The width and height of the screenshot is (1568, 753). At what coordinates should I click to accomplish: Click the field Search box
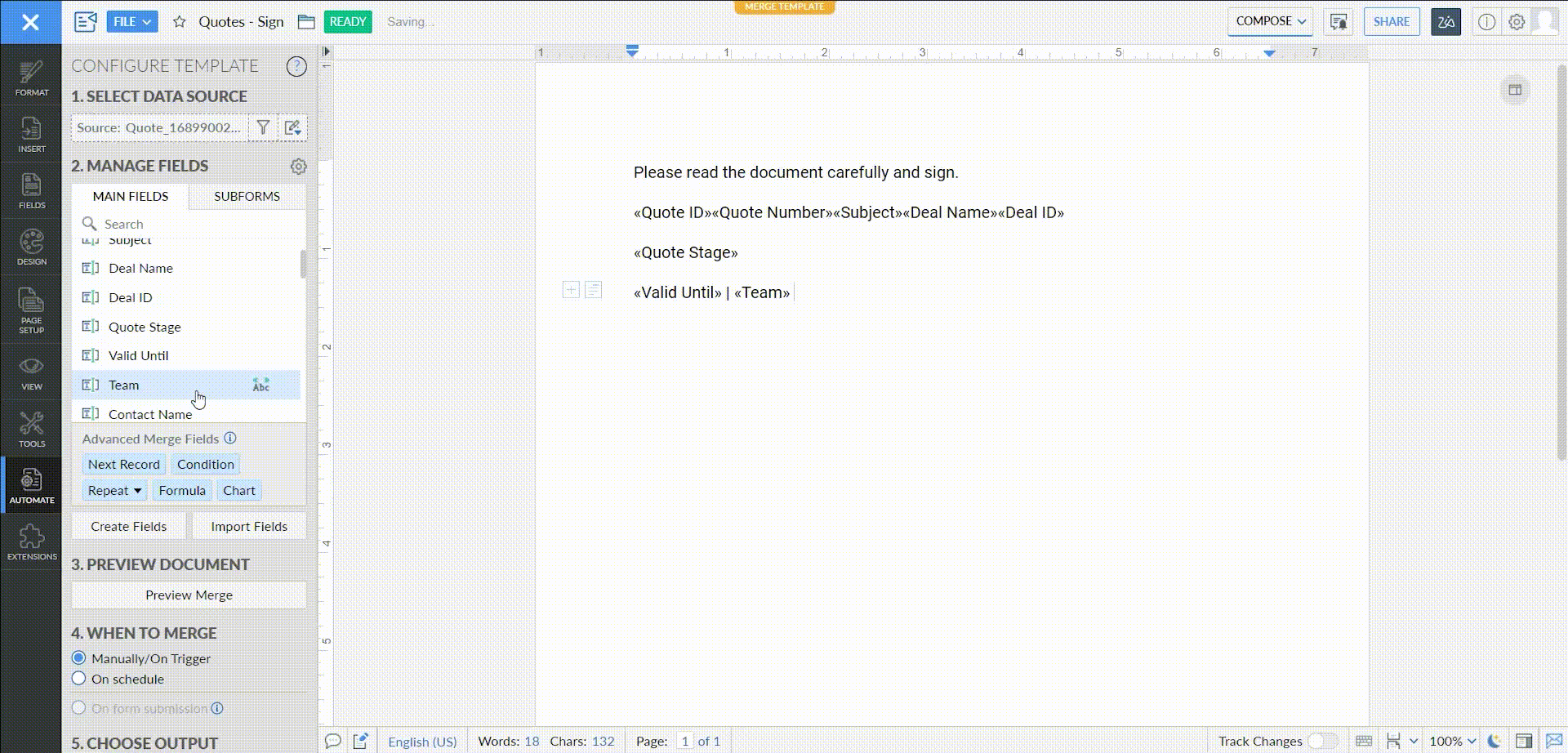(196, 224)
